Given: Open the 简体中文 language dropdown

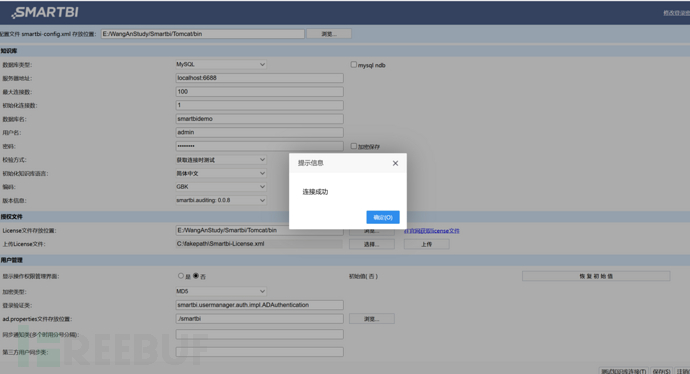Looking at the screenshot, I should pos(221,173).
